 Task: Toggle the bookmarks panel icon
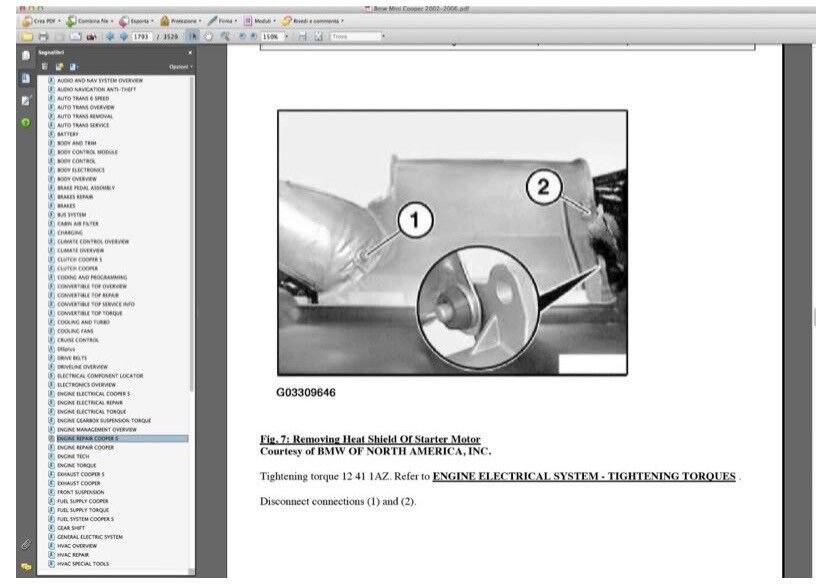pyautogui.click(x=26, y=78)
